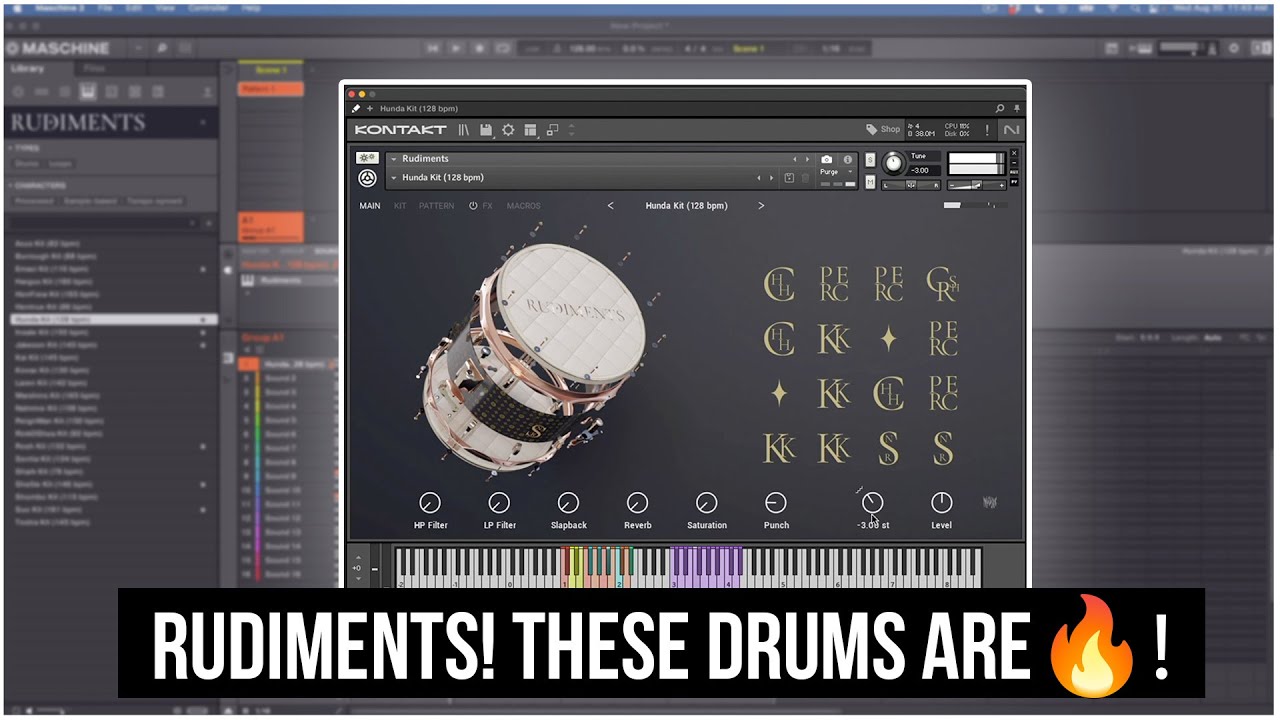Trigger the rightmost SNR snare pad
This screenshot has width=1280, height=720.
(942, 448)
